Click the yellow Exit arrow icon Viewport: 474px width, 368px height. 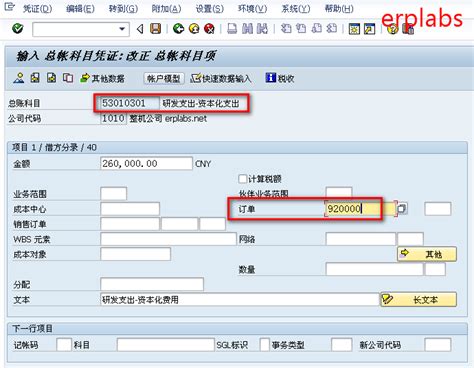[x=194, y=29]
